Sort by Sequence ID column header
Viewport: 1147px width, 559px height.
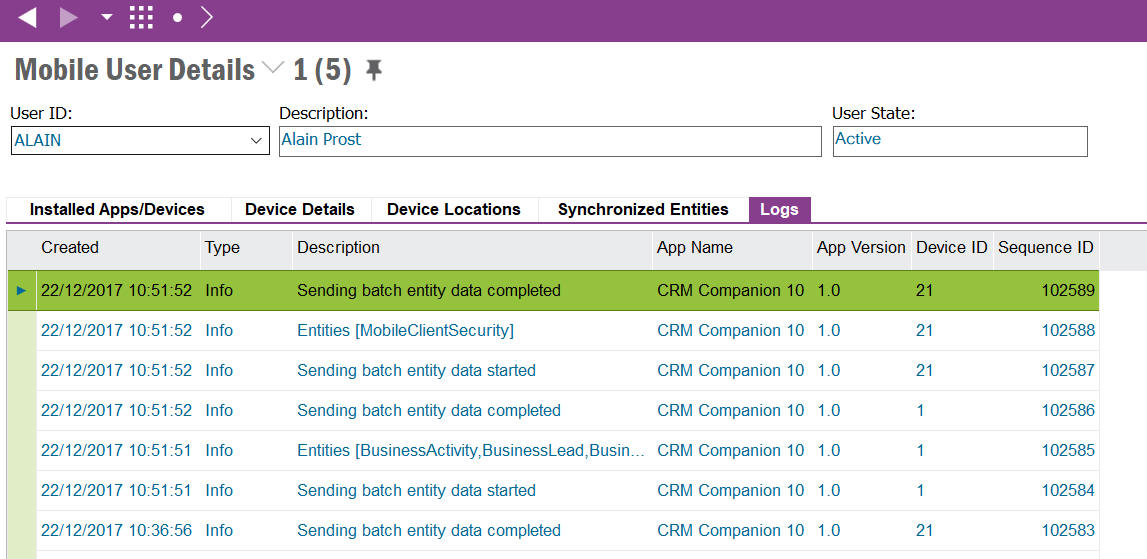[x=1045, y=247]
